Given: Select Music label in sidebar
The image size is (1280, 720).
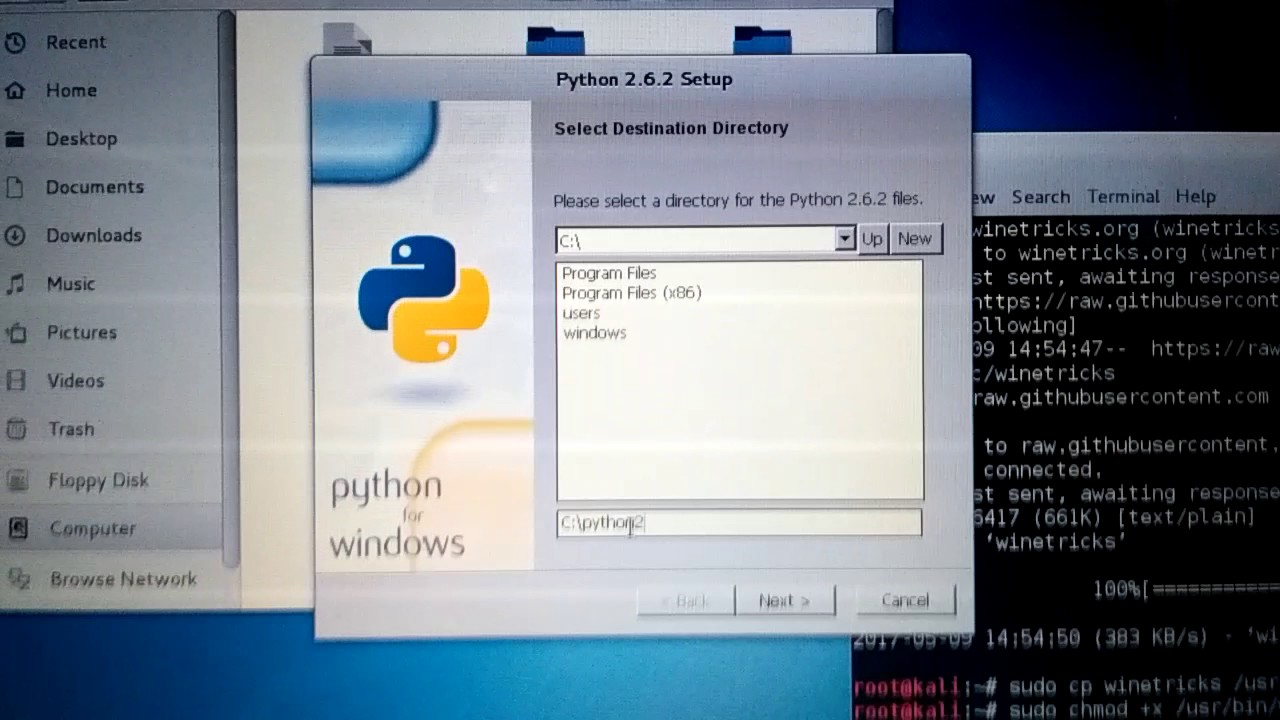Looking at the screenshot, I should (70, 284).
